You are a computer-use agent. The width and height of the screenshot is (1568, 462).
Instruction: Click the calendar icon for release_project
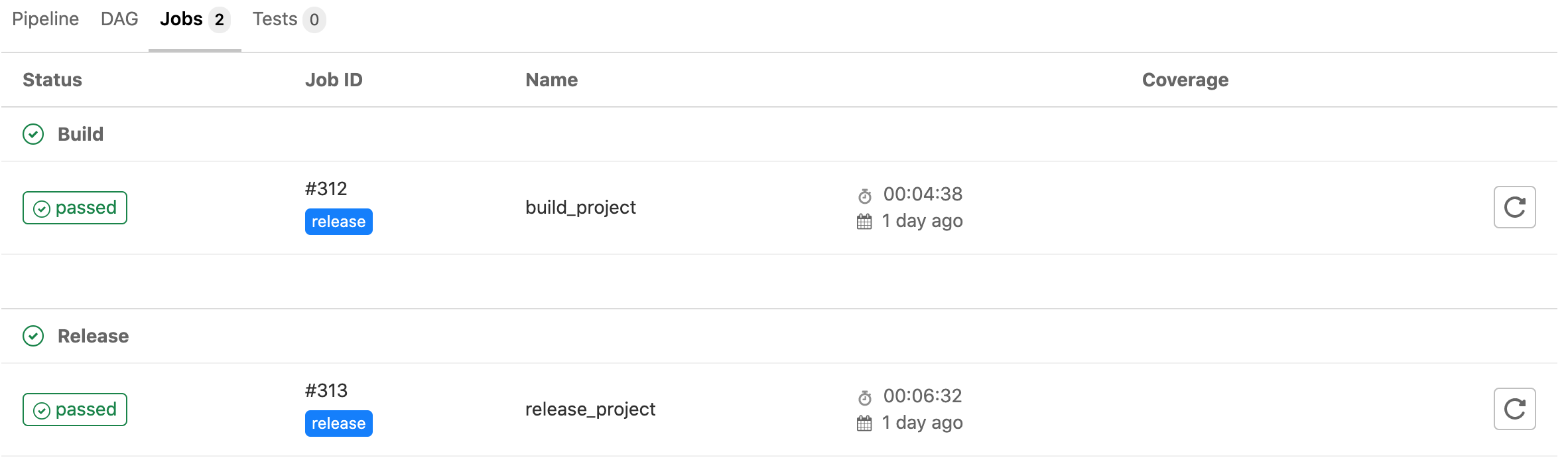tap(864, 424)
